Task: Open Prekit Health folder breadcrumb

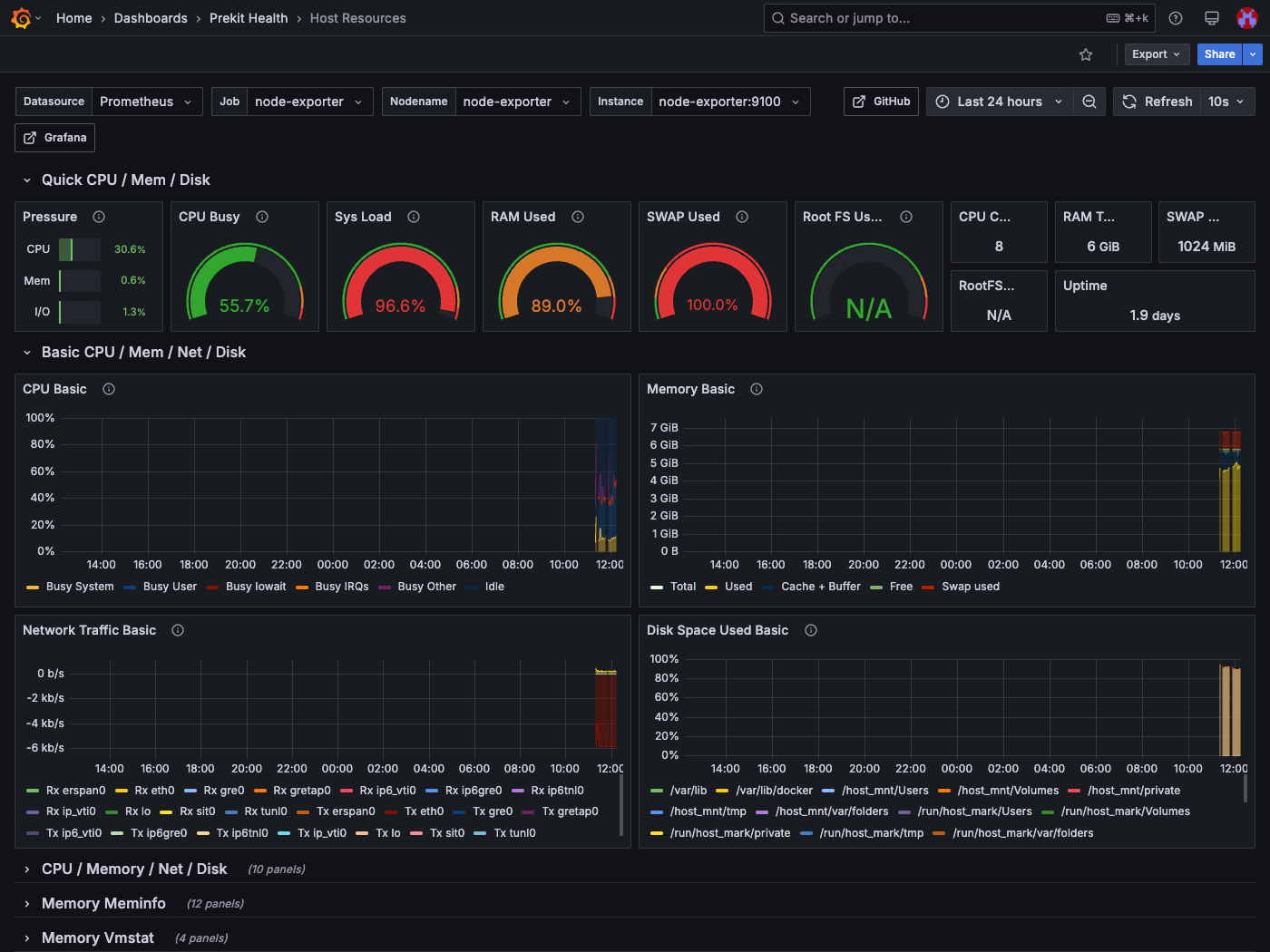Action: [249, 18]
